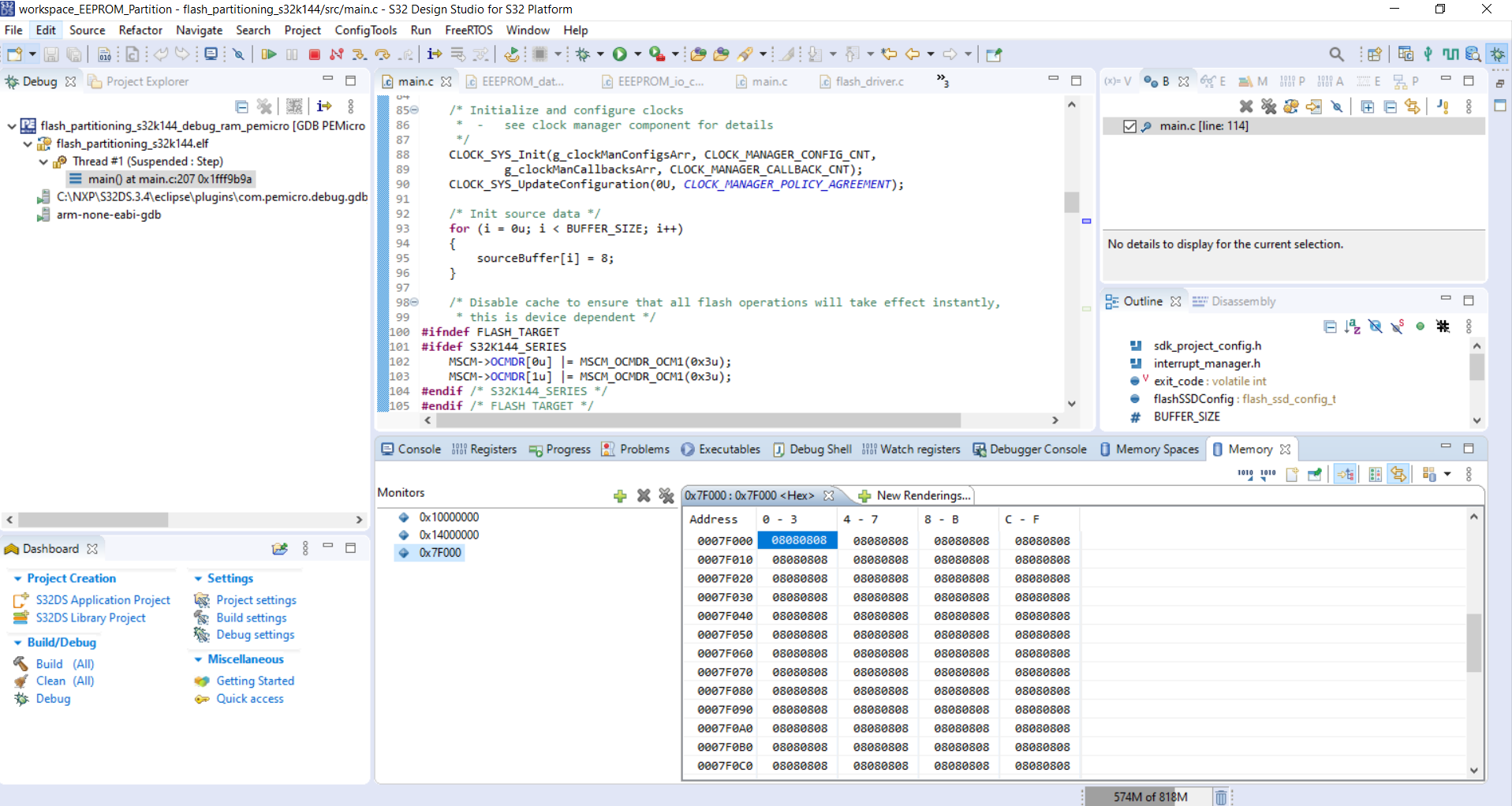Viewport: 1512px width, 806px height.
Task: Open the Run button dropdown arrow
Action: [x=636, y=54]
